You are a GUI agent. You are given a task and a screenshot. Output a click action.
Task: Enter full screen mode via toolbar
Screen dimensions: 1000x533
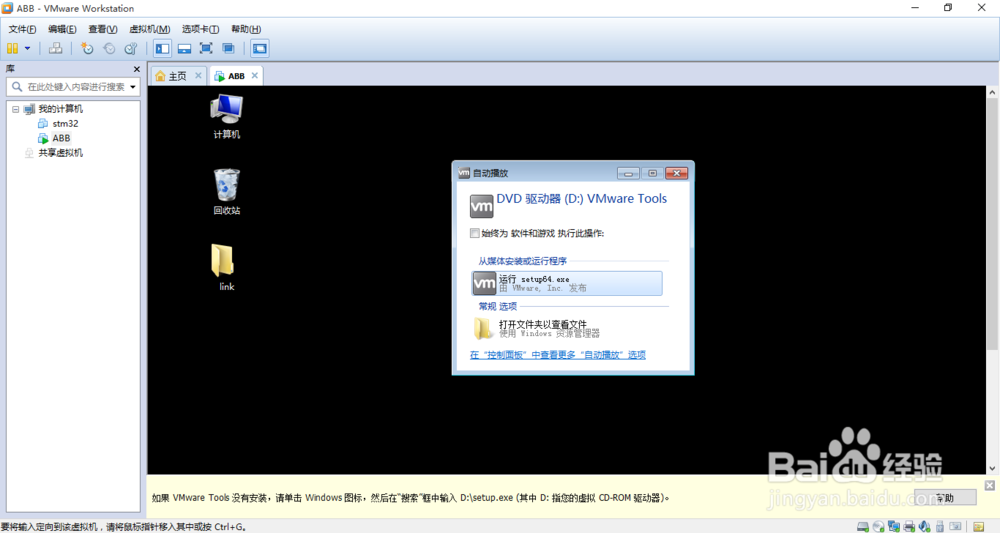[x=206, y=48]
